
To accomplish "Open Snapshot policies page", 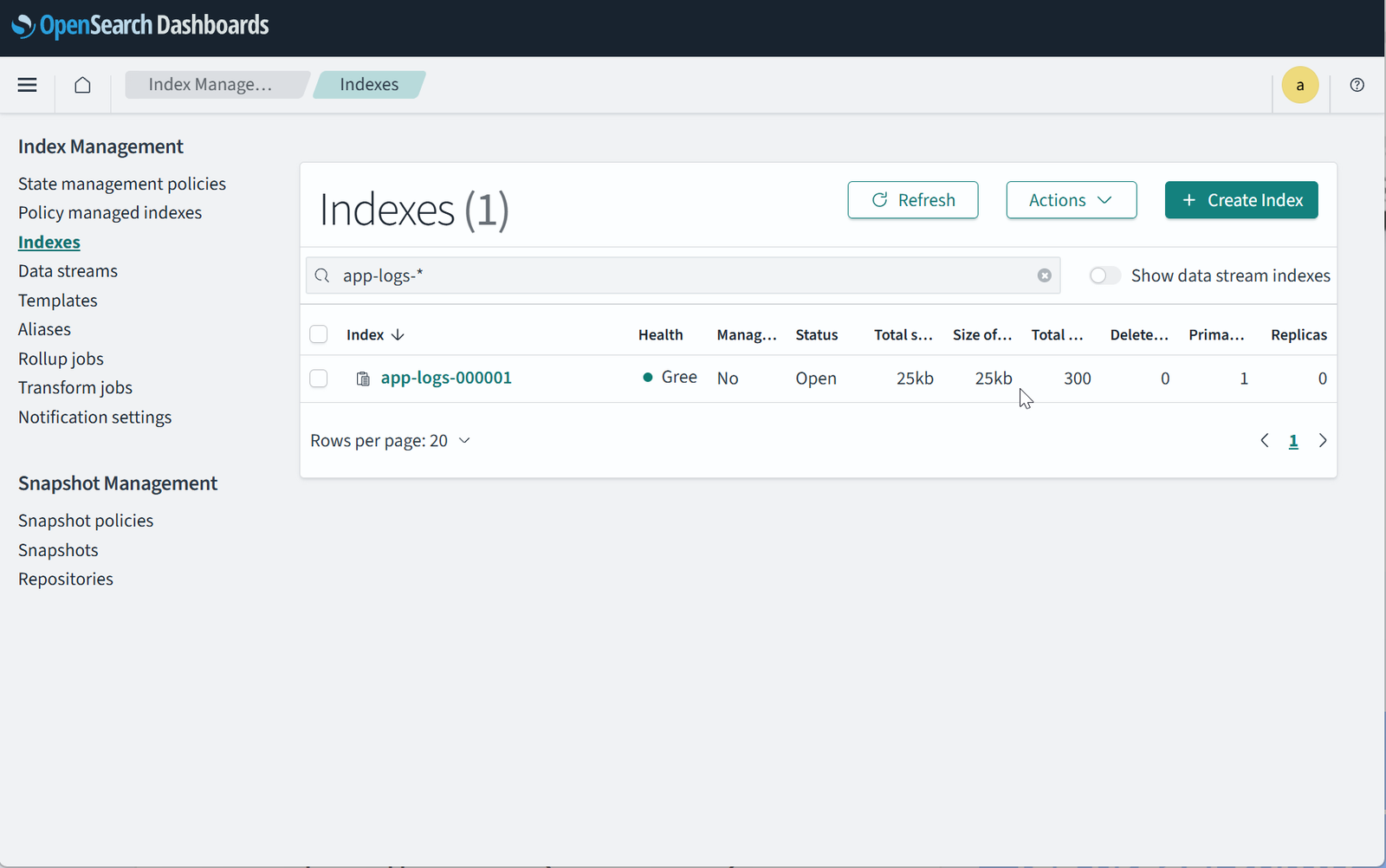I will pos(86,521).
